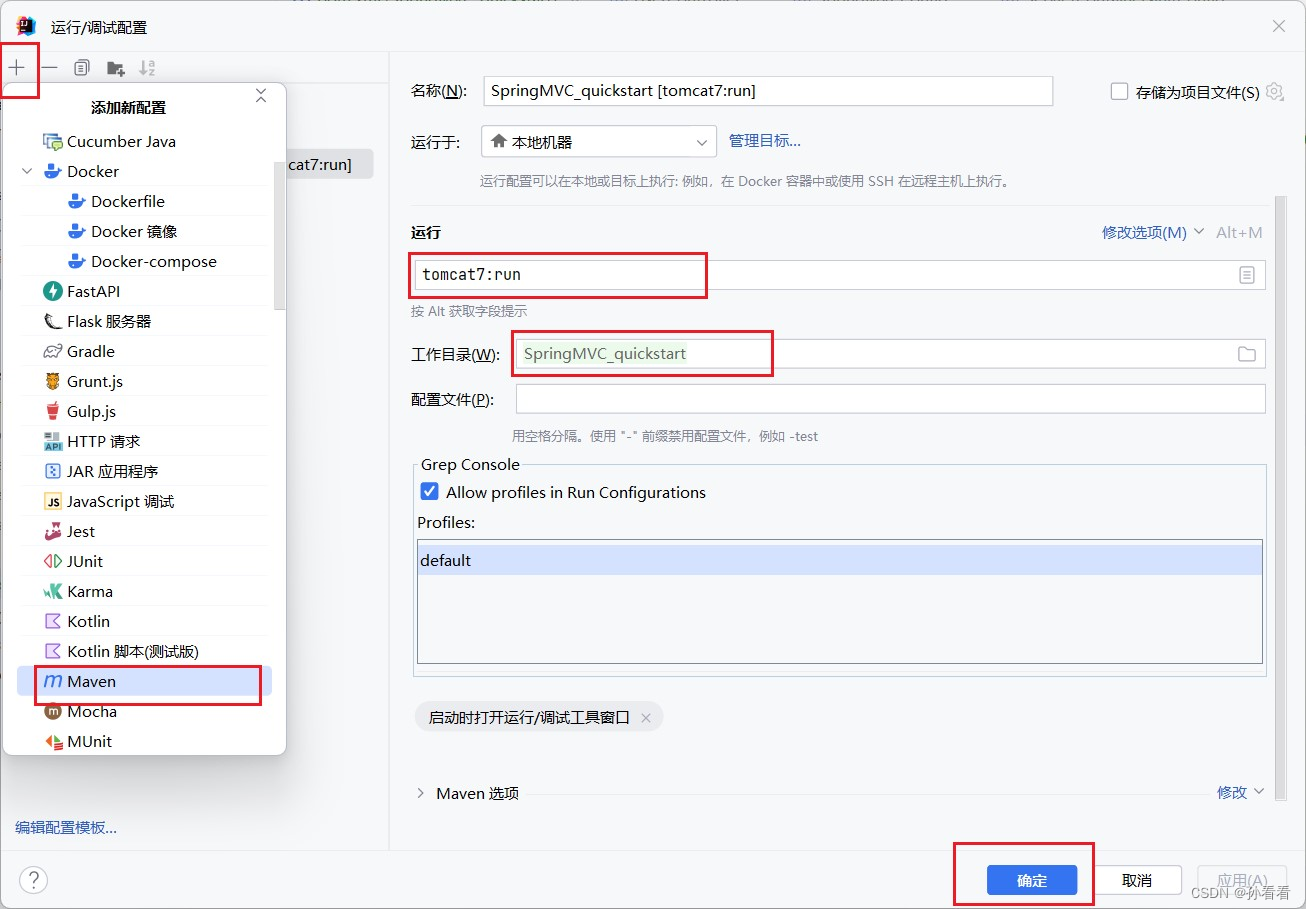Click the plus icon to add configuration
The width and height of the screenshot is (1306, 909).
click(x=17, y=68)
